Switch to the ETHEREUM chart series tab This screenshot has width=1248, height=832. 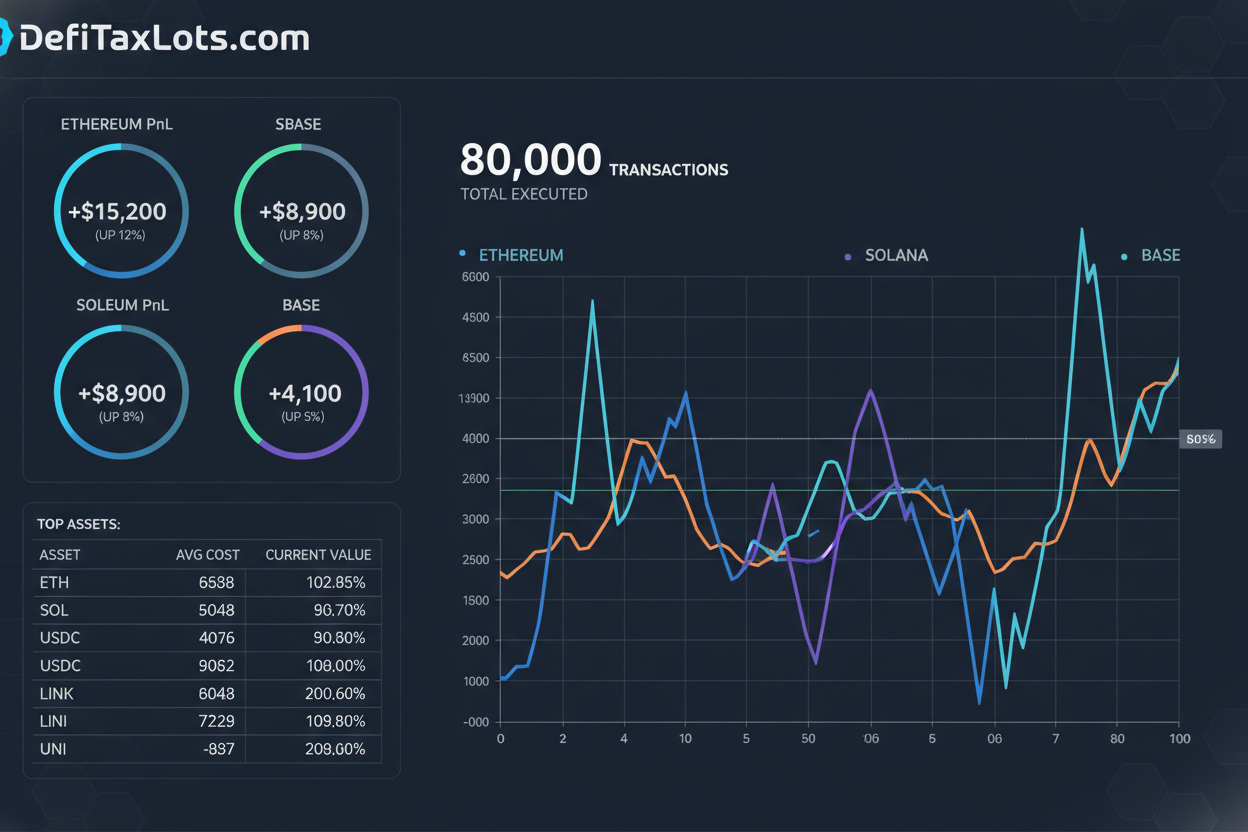click(521, 255)
